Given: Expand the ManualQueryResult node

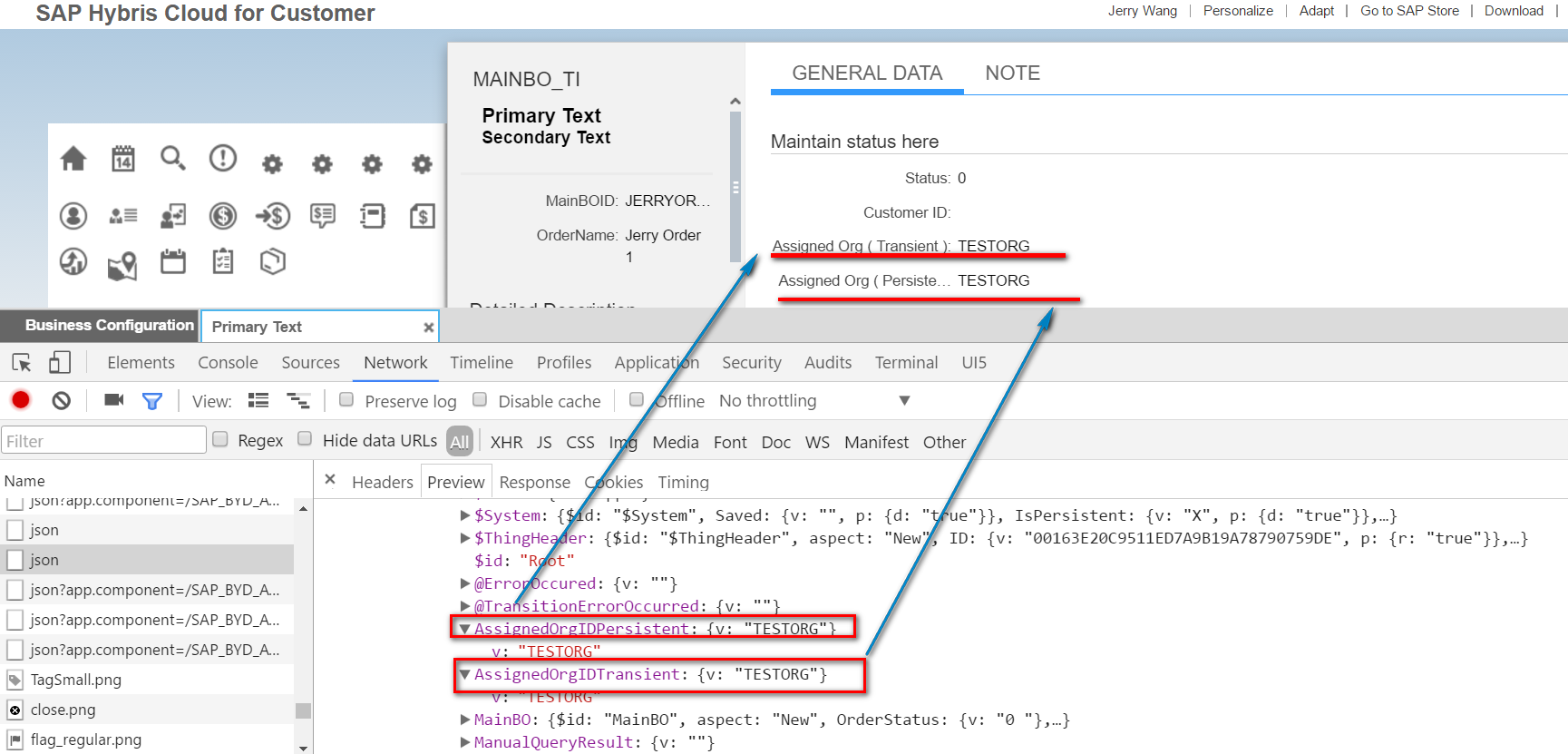Looking at the screenshot, I should 465,742.
